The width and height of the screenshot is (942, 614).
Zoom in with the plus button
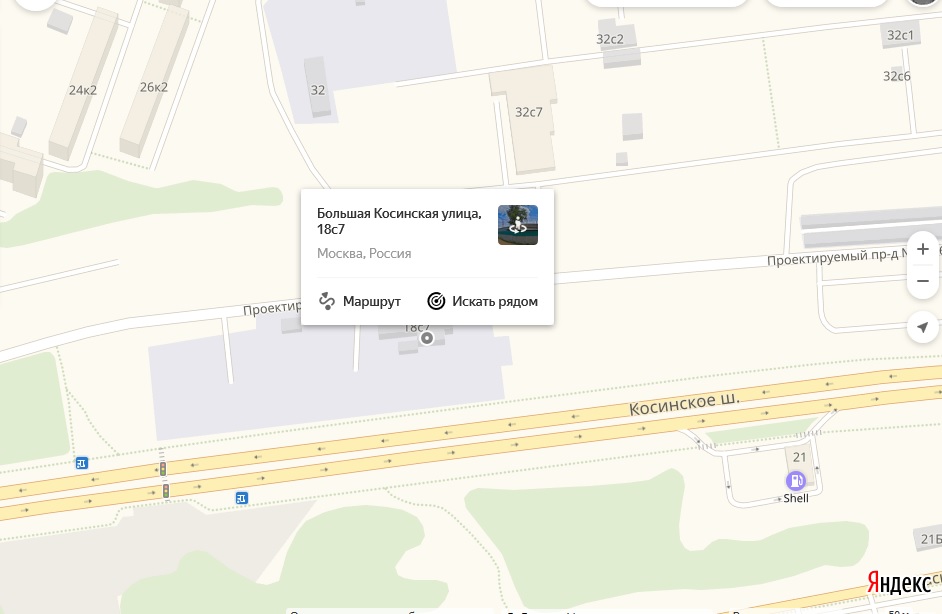(923, 249)
